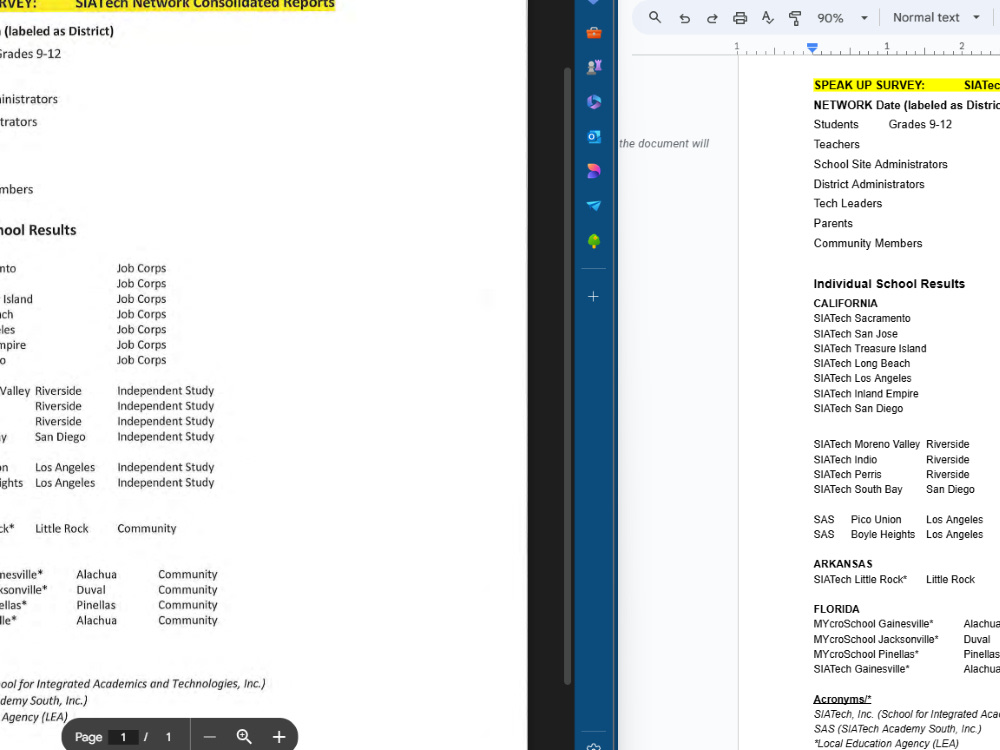1000x750 pixels.
Task: Click SIATech Los Angeles entry
Action: (862, 378)
